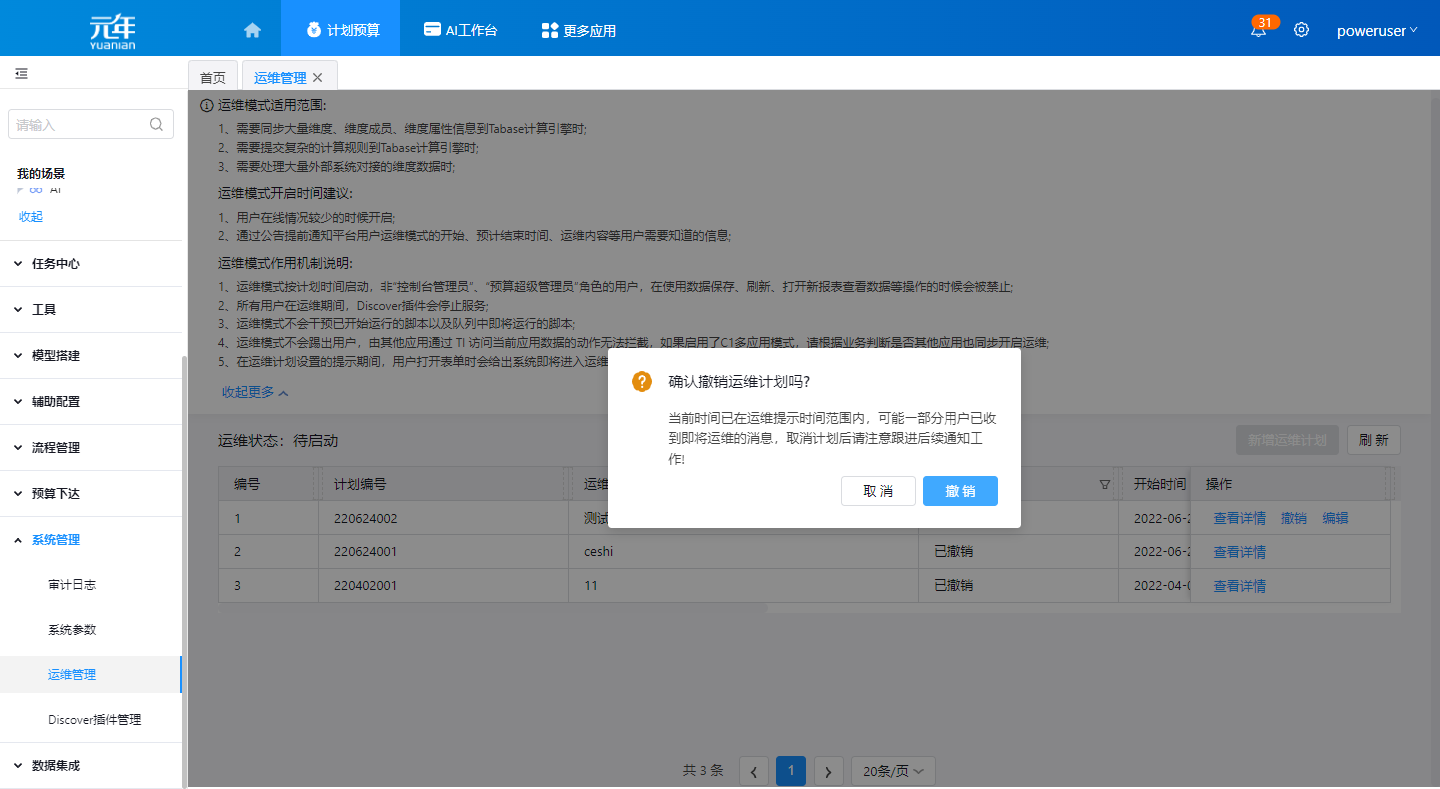Switch to the 首页 tab
This screenshot has height=789, width=1440.
pos(213,78)
